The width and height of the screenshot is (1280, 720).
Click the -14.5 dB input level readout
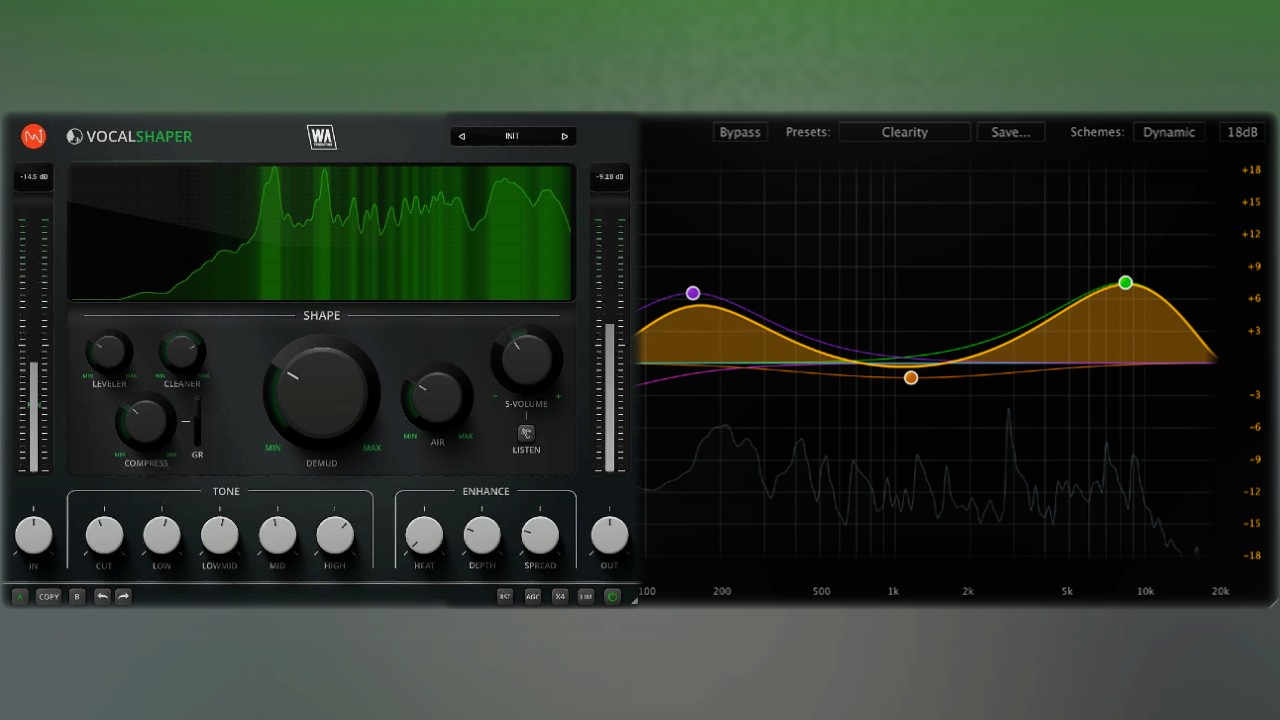pos(34,177)
